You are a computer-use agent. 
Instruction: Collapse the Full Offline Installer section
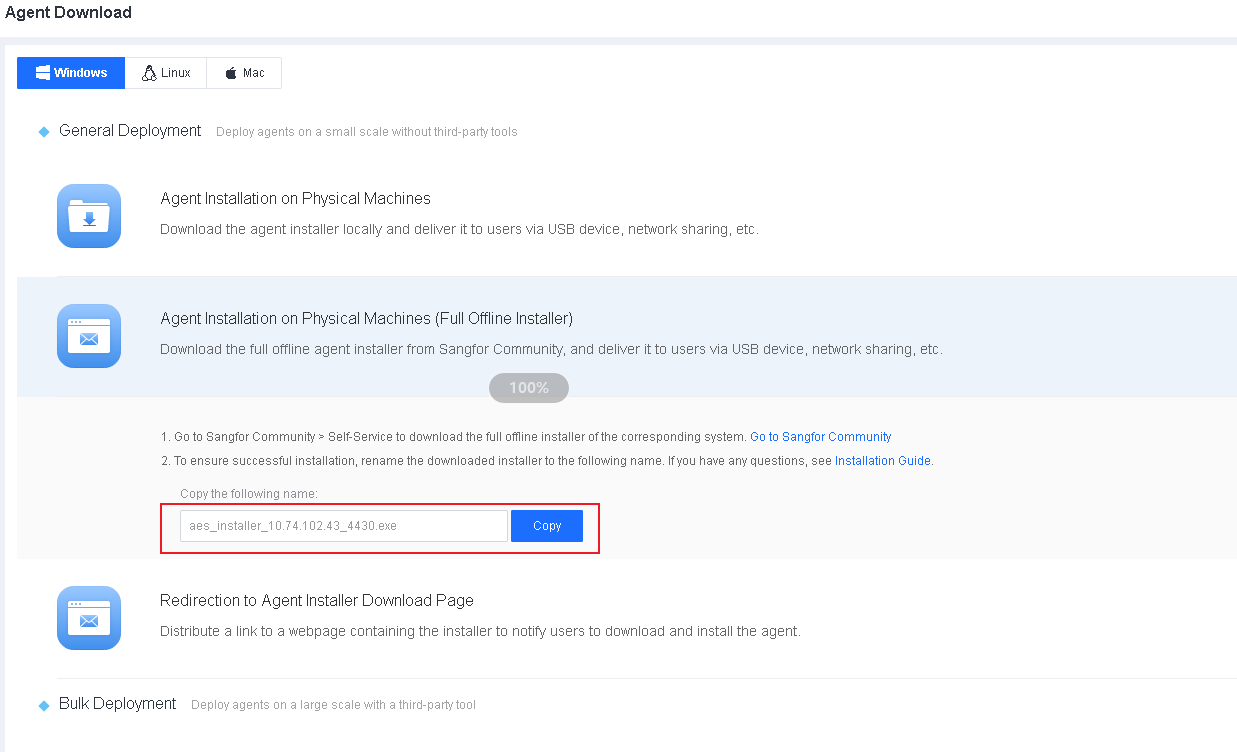[366, 318]
